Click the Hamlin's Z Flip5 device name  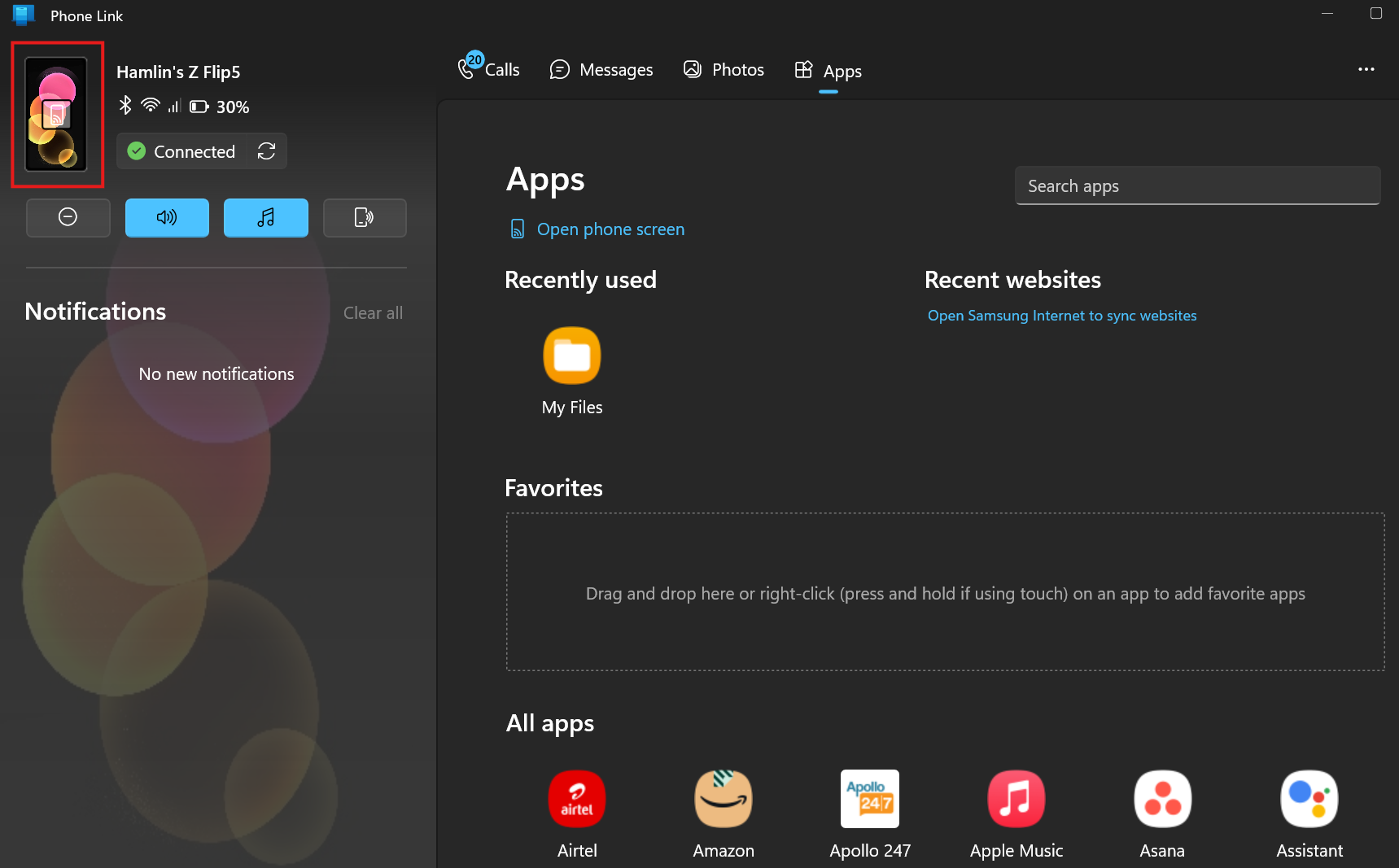[178, 72]
